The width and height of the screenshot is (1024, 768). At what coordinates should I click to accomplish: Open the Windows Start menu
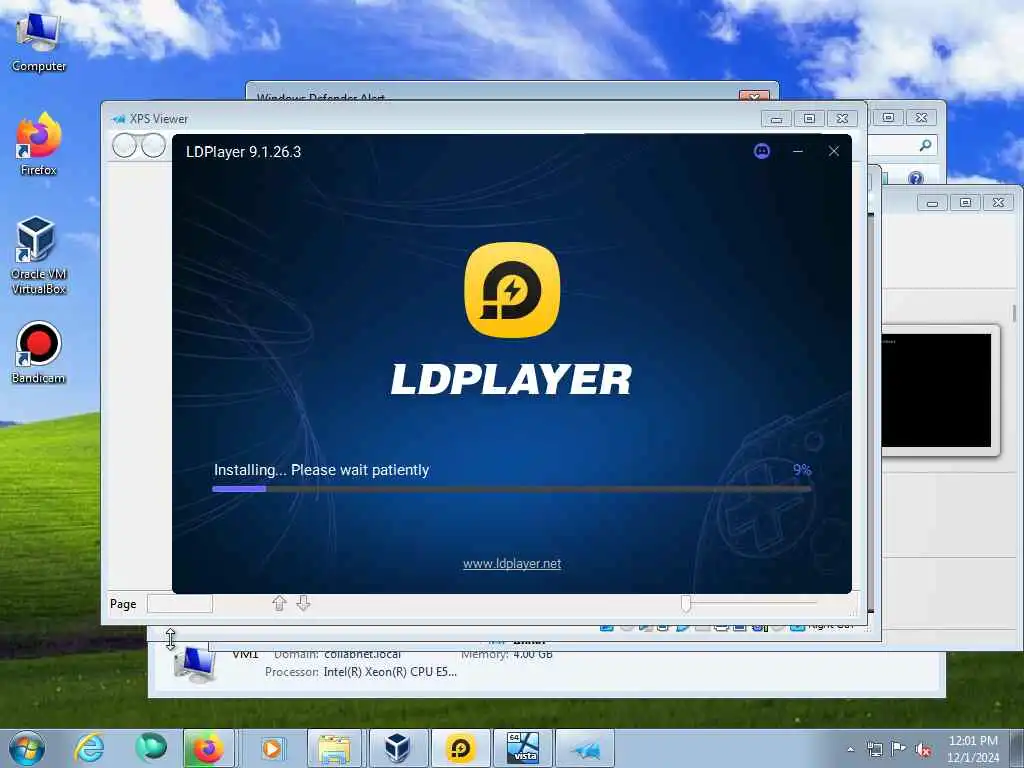[27, 748]
